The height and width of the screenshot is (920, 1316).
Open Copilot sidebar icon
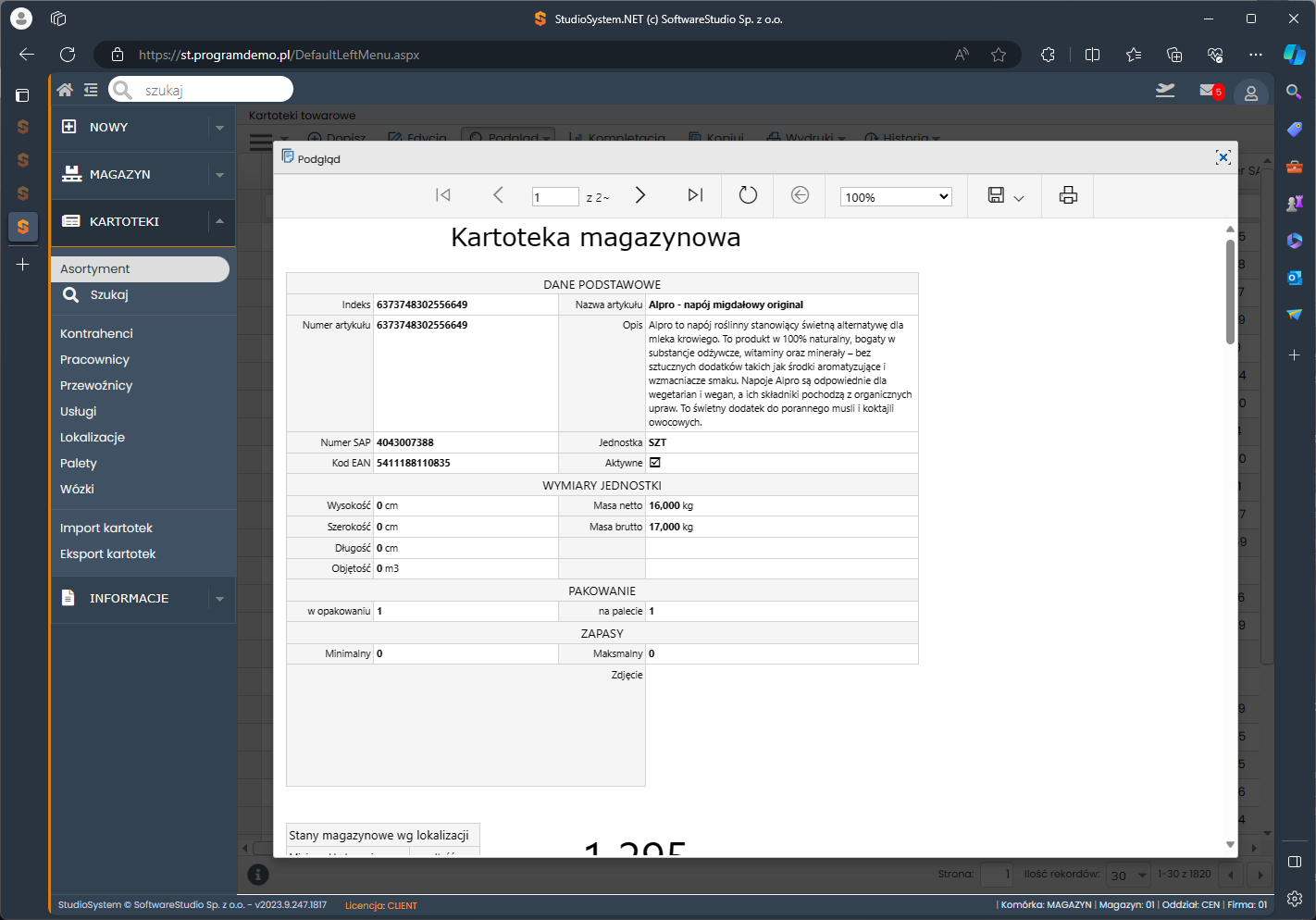tap(1294, 55)
